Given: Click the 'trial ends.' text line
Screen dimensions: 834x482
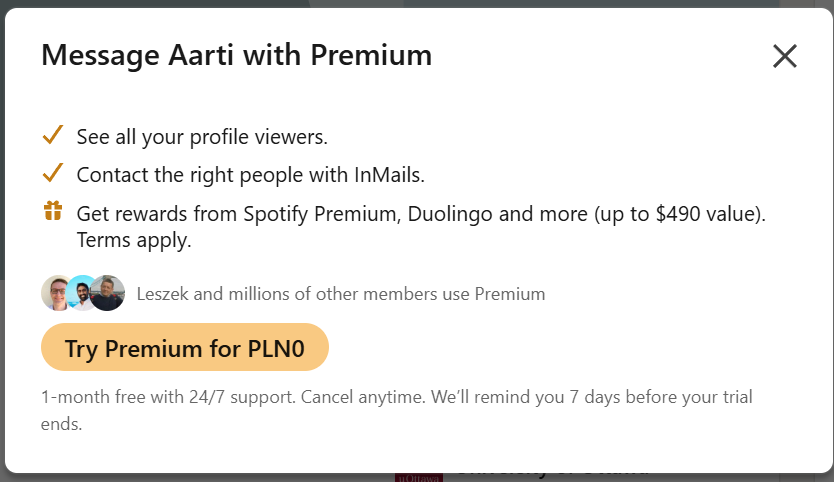Looking at the screenshot, I should tap(61, 424).
